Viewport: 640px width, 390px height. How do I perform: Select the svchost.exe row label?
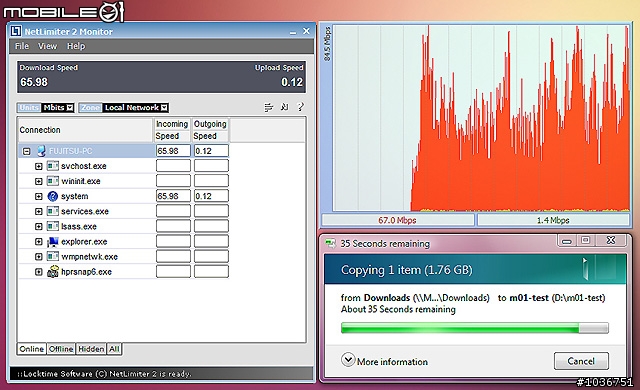(x=84, y=166)
